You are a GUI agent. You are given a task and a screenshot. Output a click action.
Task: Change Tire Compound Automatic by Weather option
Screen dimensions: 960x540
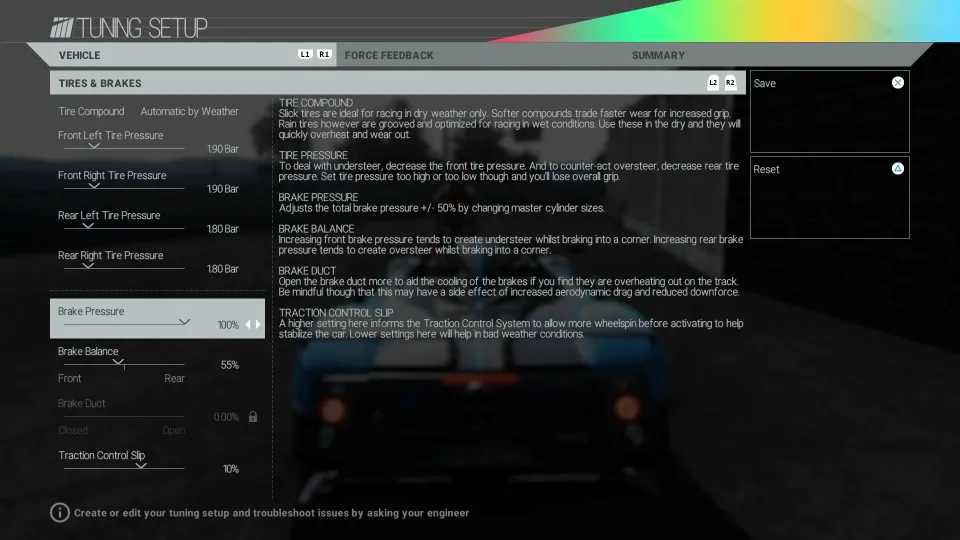pos(189,112)
